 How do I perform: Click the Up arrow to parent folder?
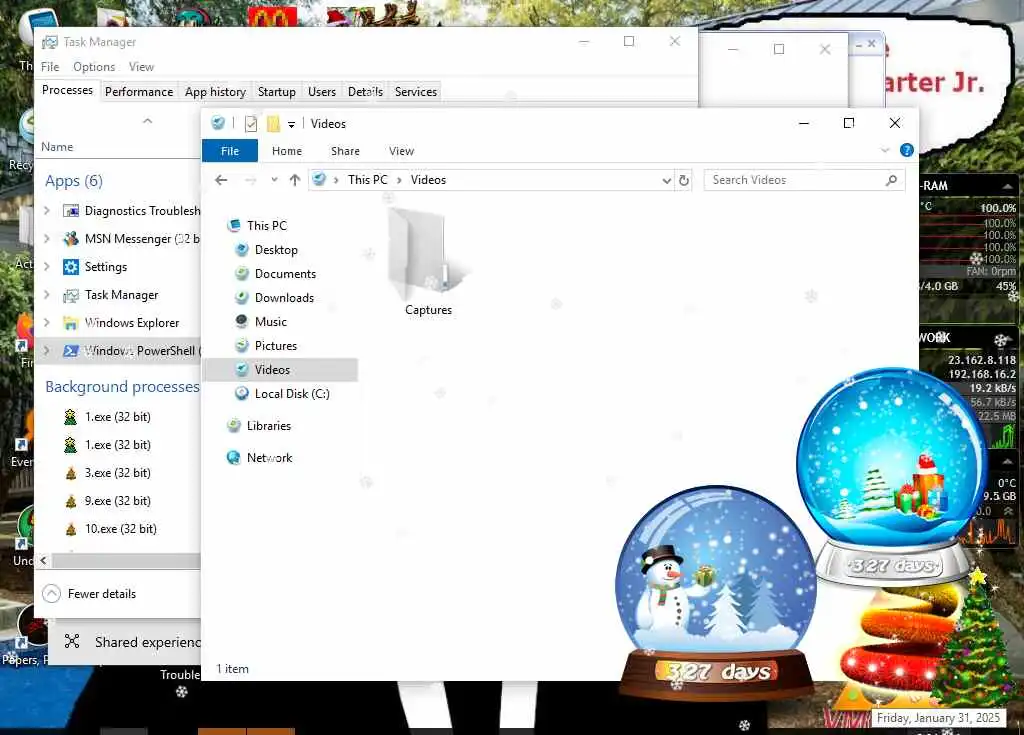coord(295,180)
